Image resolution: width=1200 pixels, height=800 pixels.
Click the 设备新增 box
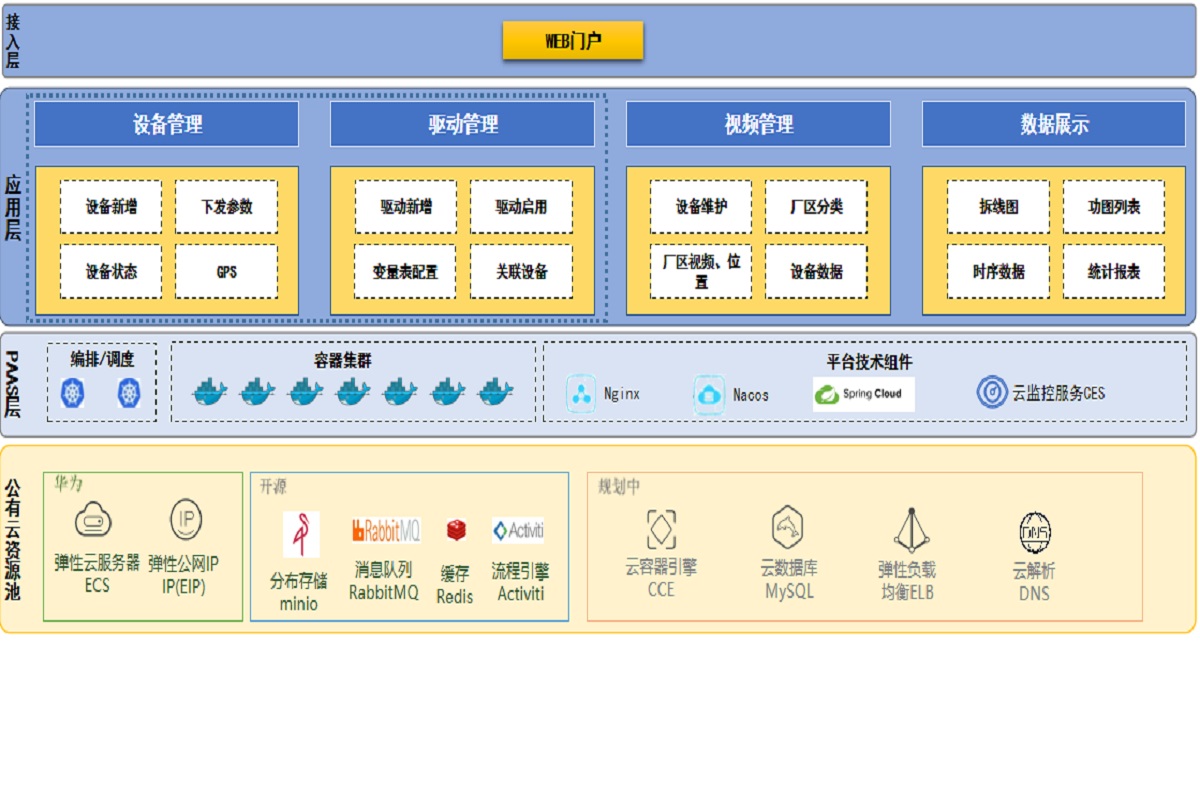point(111,207)
